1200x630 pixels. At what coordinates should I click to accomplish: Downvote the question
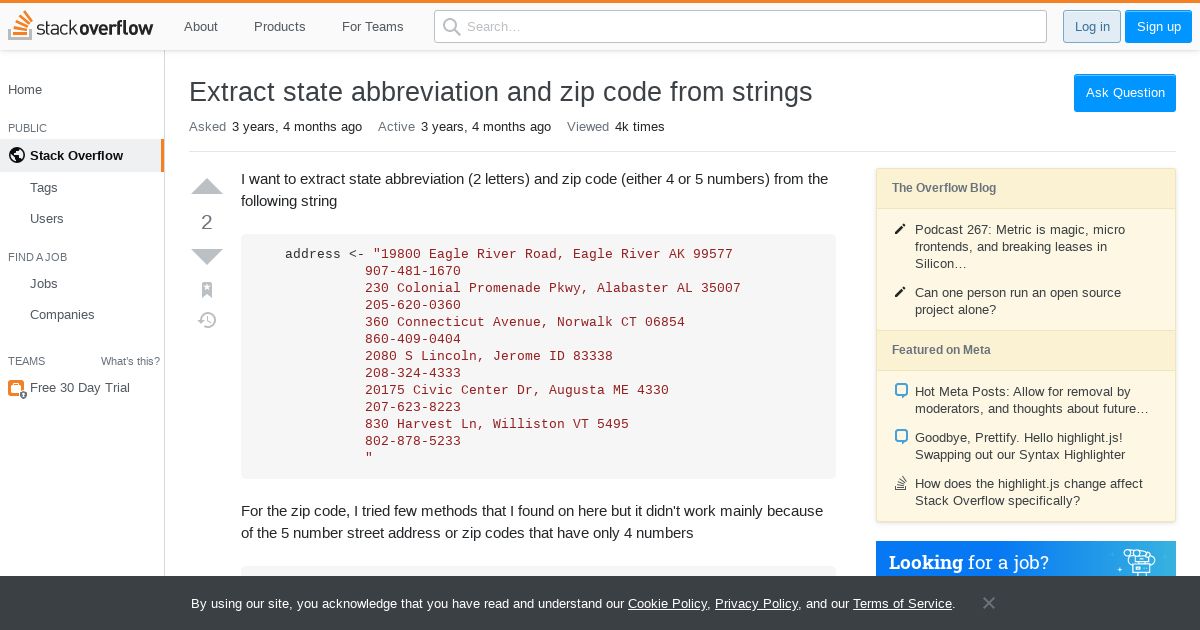[207, 256]
